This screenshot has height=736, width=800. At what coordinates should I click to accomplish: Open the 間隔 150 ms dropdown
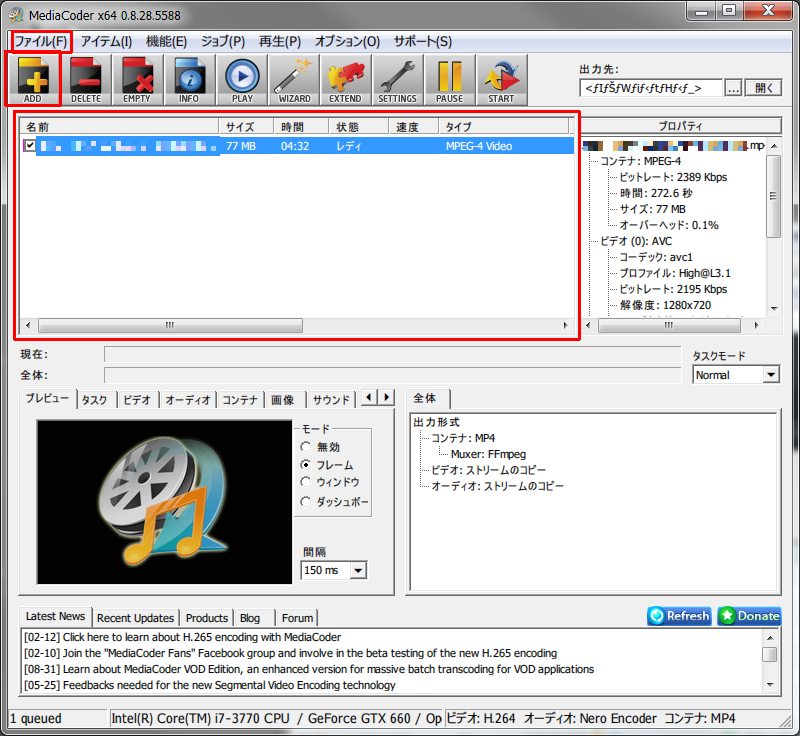click(x=358, y=570)
